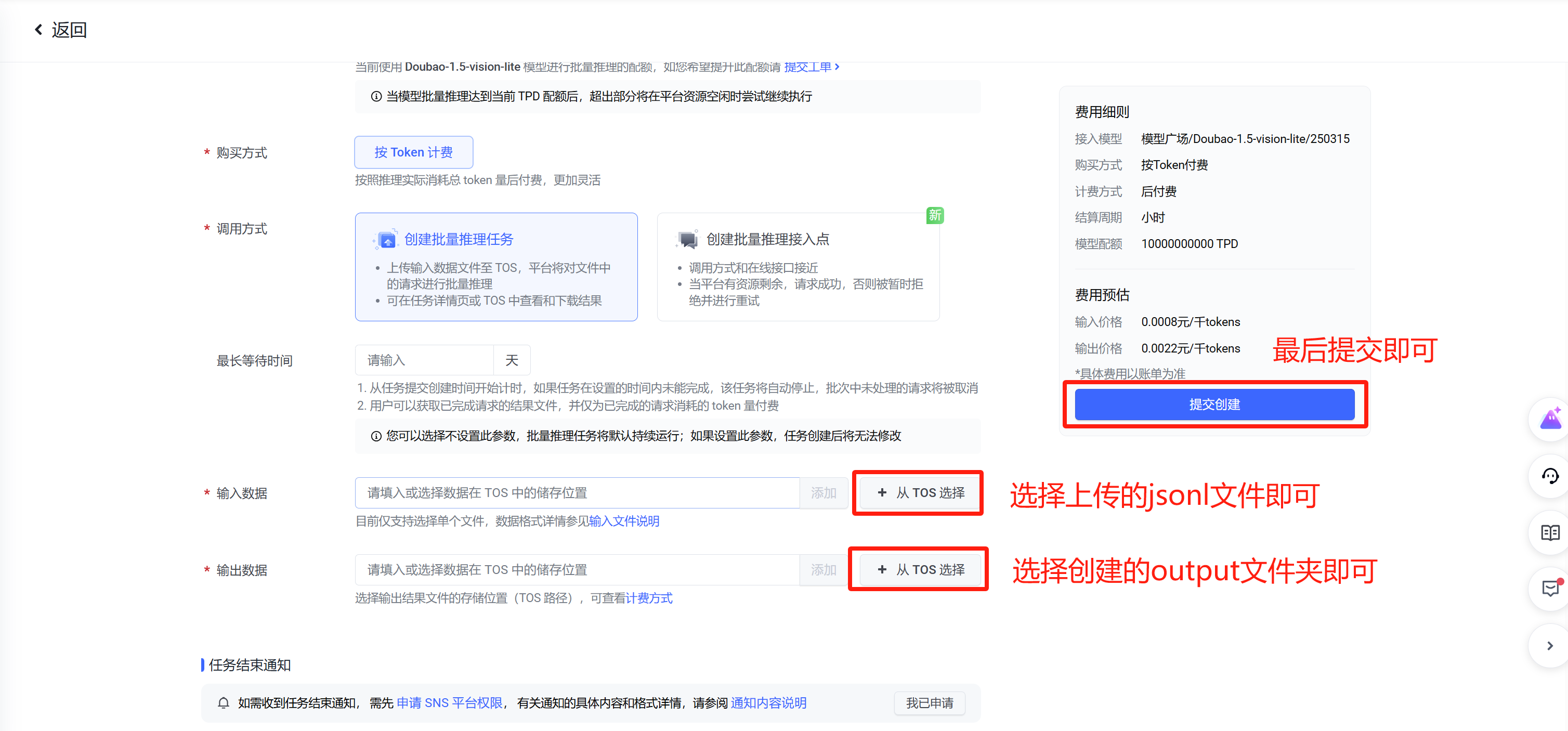Click 从 TOS 选择 for output data
Screen dimensions: 1568x731
[x=920, y=569]
